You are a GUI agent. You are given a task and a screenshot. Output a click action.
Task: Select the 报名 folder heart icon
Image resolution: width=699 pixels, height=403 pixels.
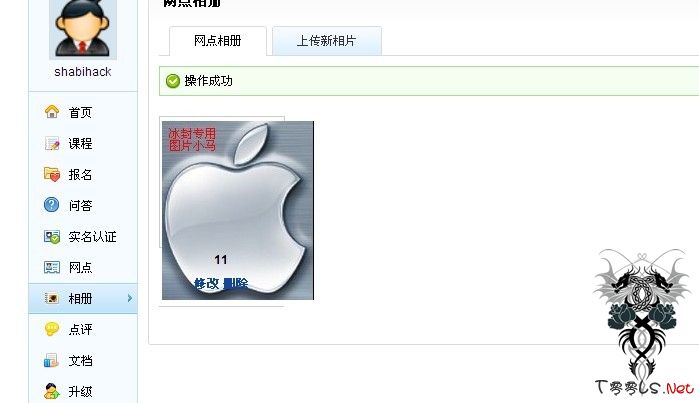coord(52,174)
